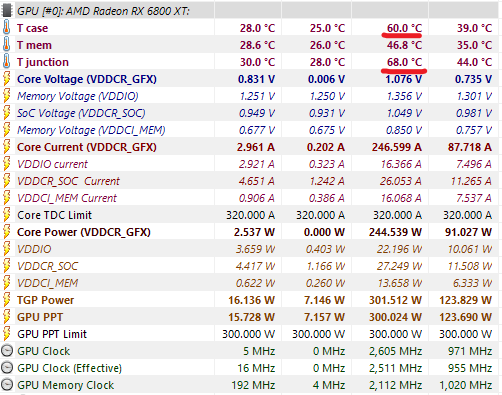Click the clock icon beside GPU Memory Clock
Screen dimensions: 502x395
7,385
